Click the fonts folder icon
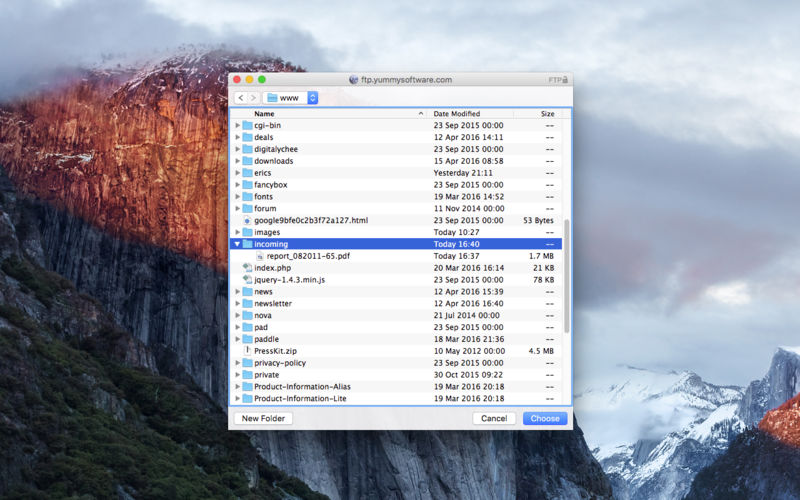 click(247, 196)
